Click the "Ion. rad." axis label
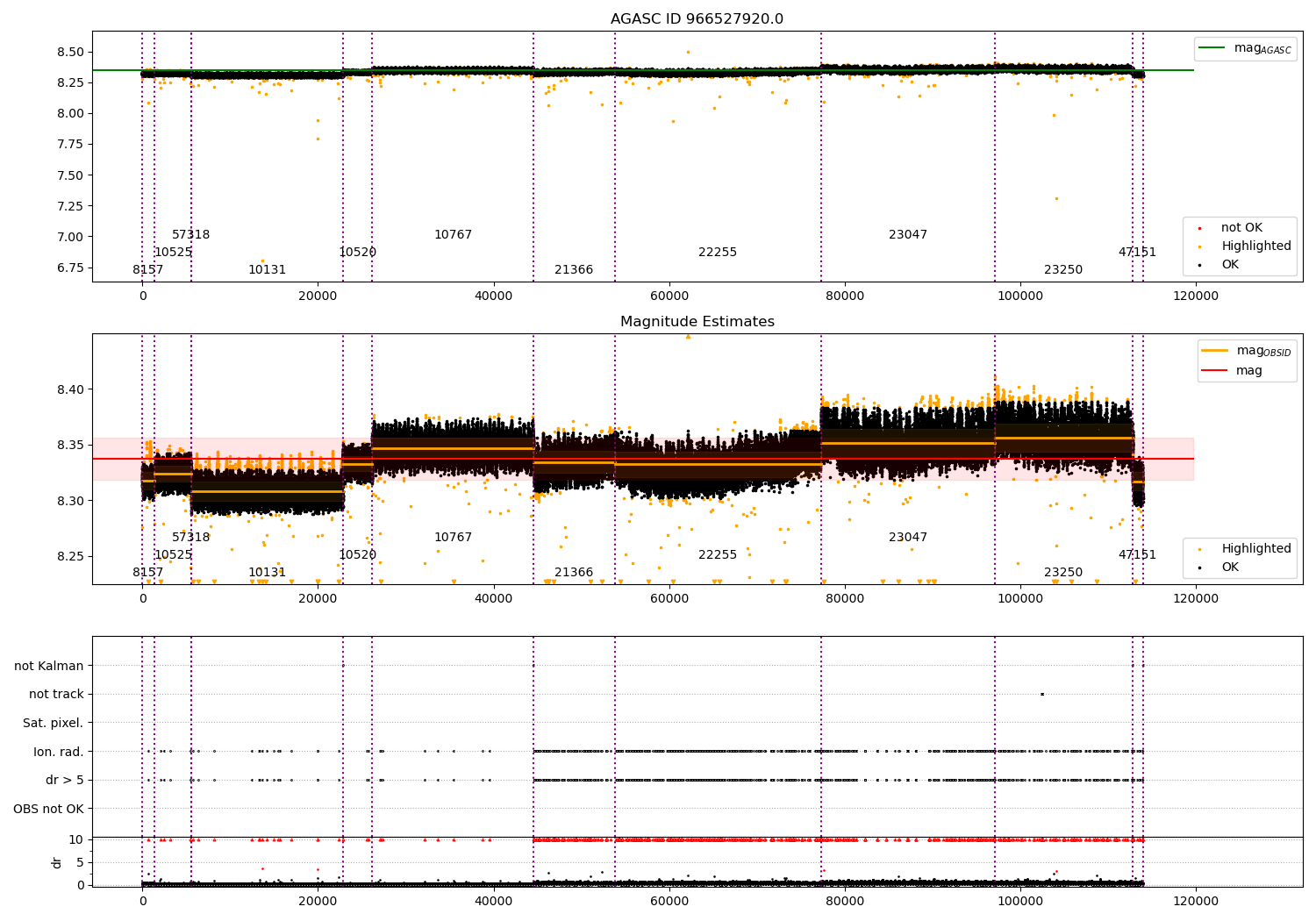This screenshot has height=921, width=1316. (59, 752)
